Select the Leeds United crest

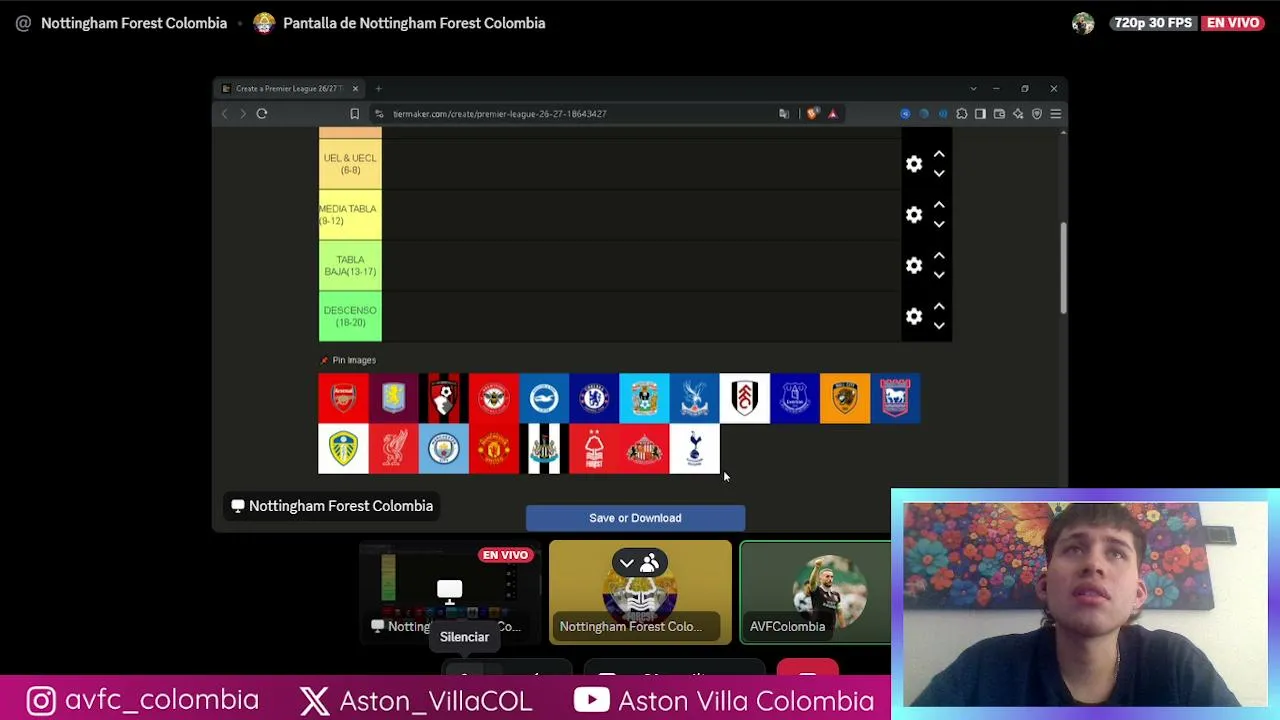(343, 448)
